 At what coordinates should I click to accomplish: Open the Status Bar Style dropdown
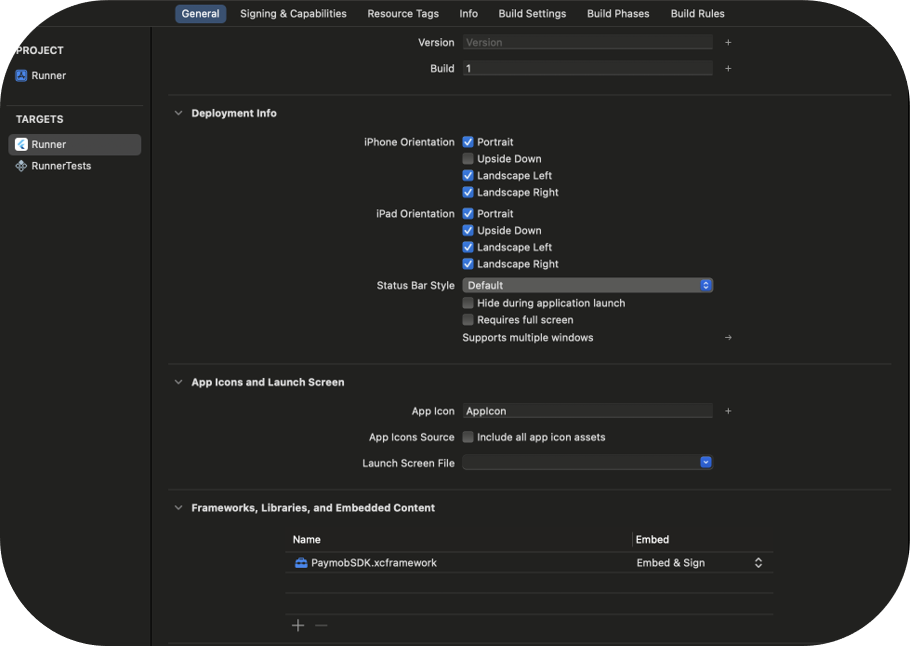coord(587,286)
